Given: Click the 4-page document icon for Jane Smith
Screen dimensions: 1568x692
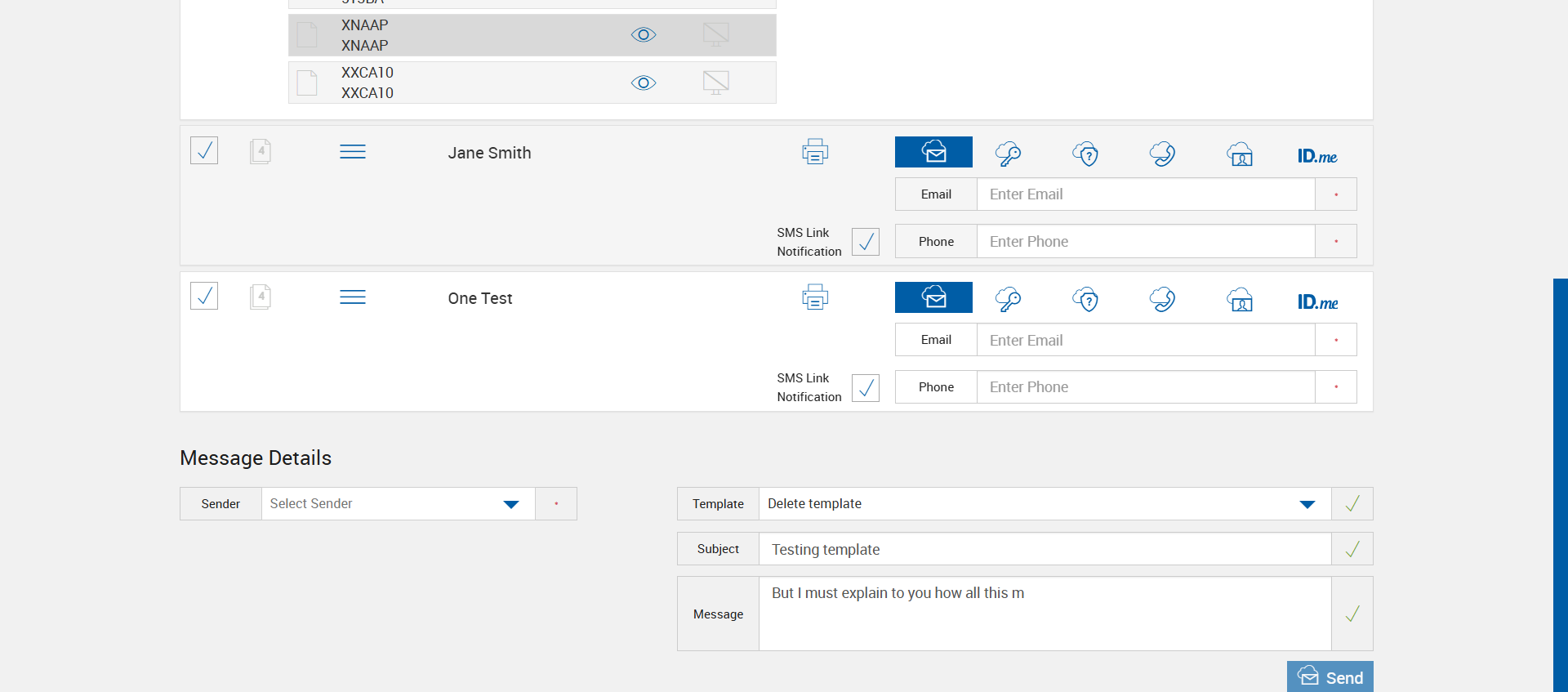Looking at the screenshot, I should [261, 151].
